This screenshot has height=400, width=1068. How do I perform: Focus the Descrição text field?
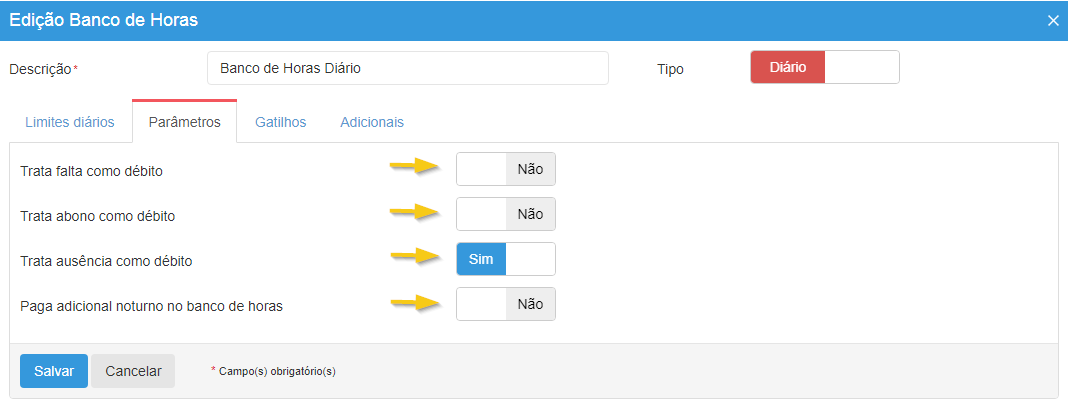coord(408,69)
